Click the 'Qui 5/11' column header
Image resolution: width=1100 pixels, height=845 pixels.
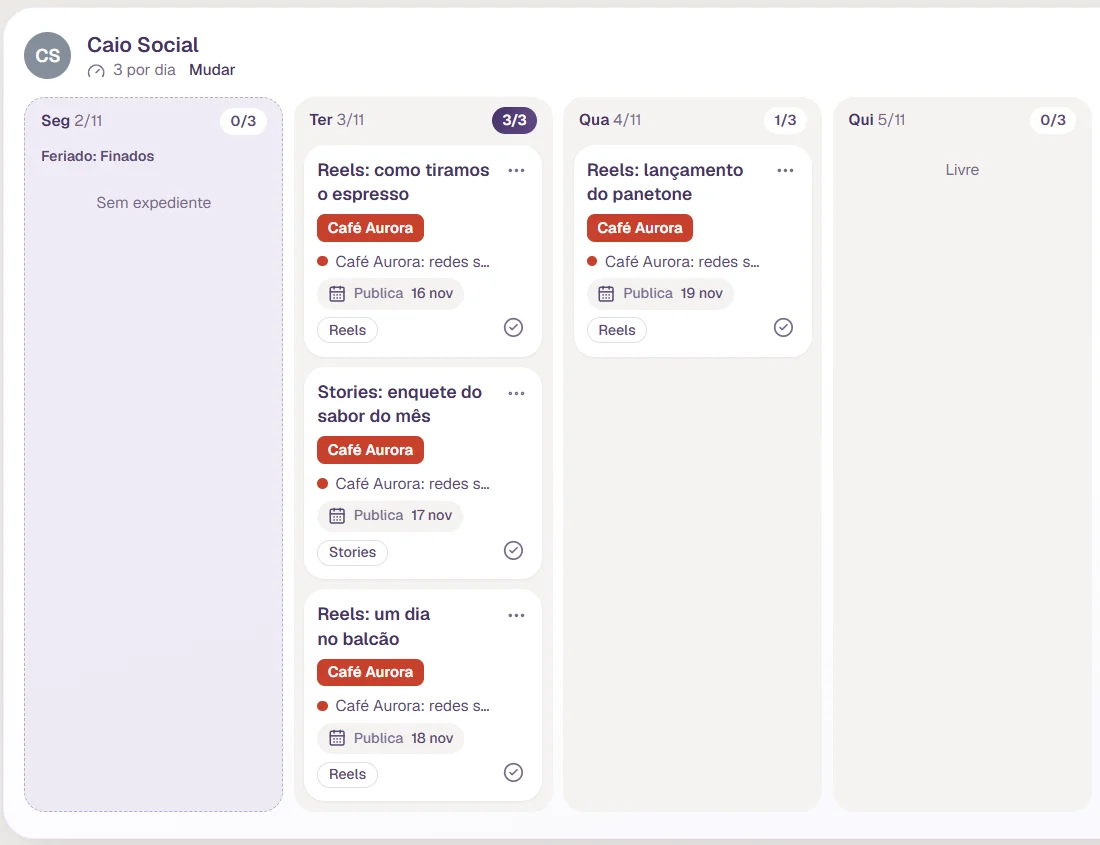[x=877, y=120]
